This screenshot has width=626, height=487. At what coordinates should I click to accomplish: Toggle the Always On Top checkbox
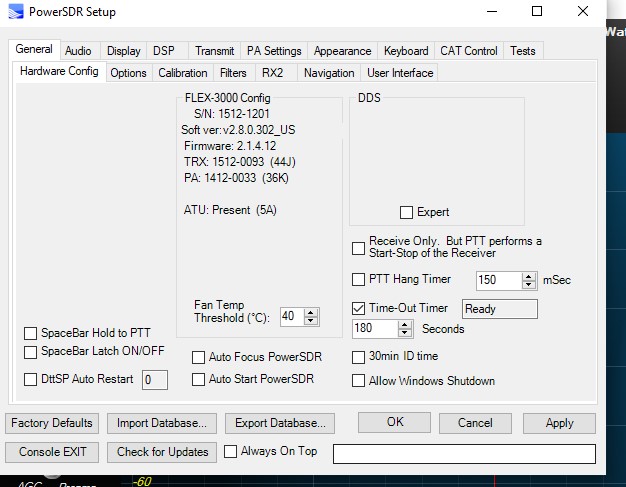[x=230, y=451]
